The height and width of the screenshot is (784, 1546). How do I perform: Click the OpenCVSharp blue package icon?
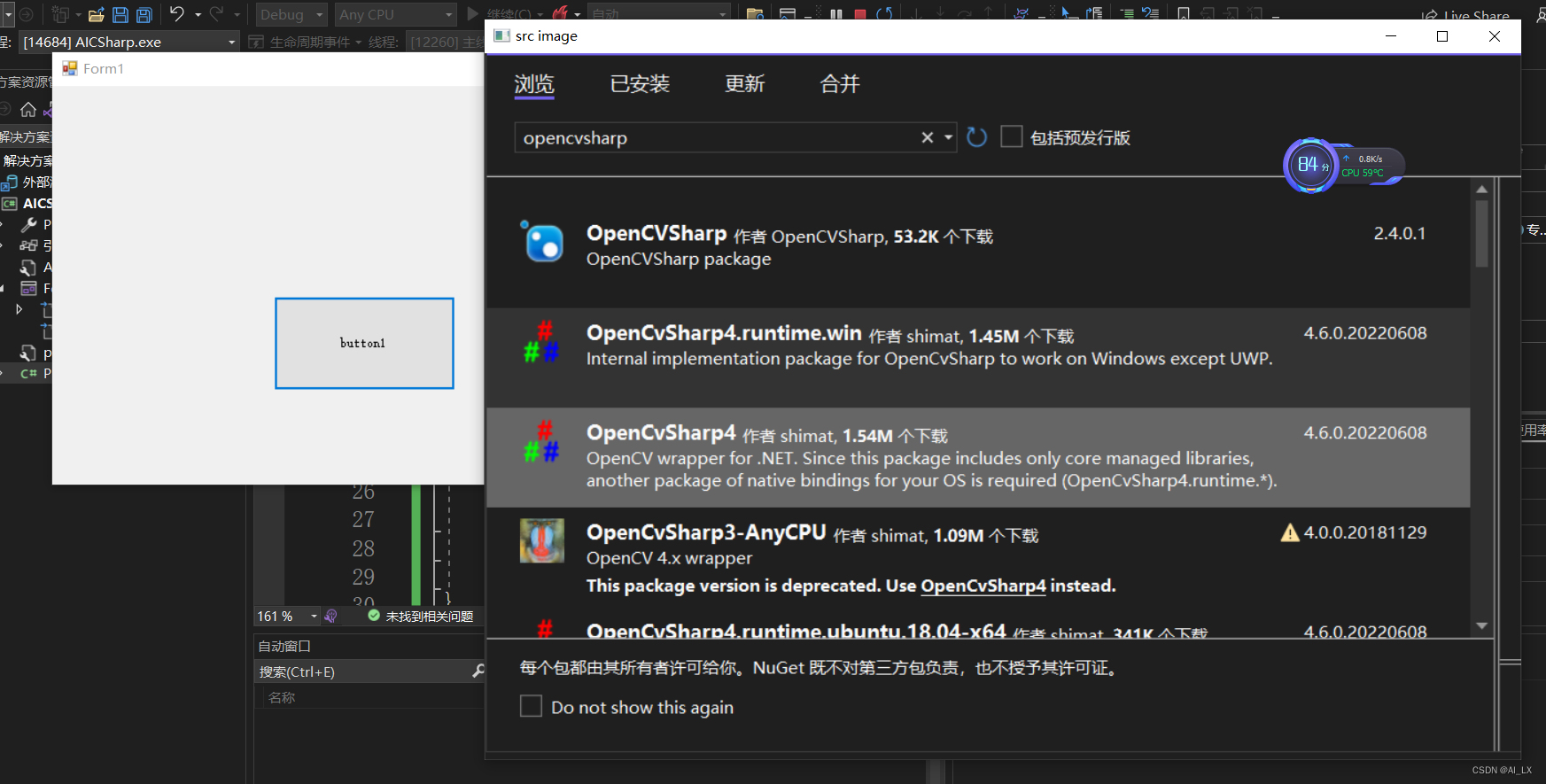tap(542, 242)
